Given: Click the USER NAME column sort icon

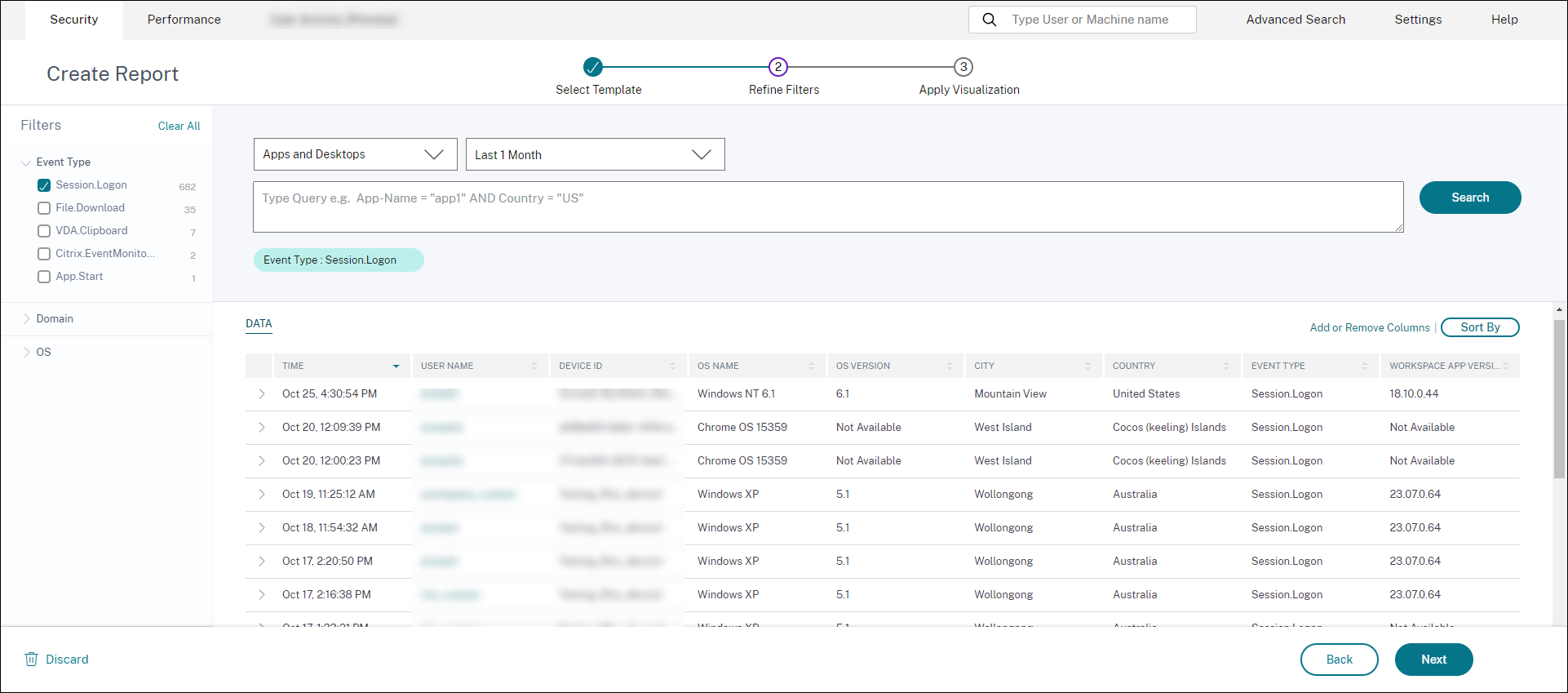Looking at the screenshot, I should click(534, 366).
